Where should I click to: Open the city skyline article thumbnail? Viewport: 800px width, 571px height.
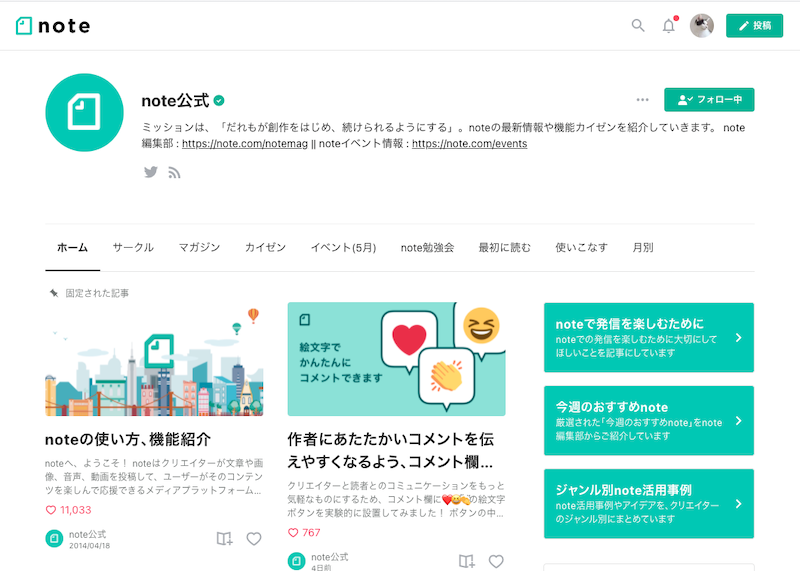pyautogui.click(x=154, y=359)
